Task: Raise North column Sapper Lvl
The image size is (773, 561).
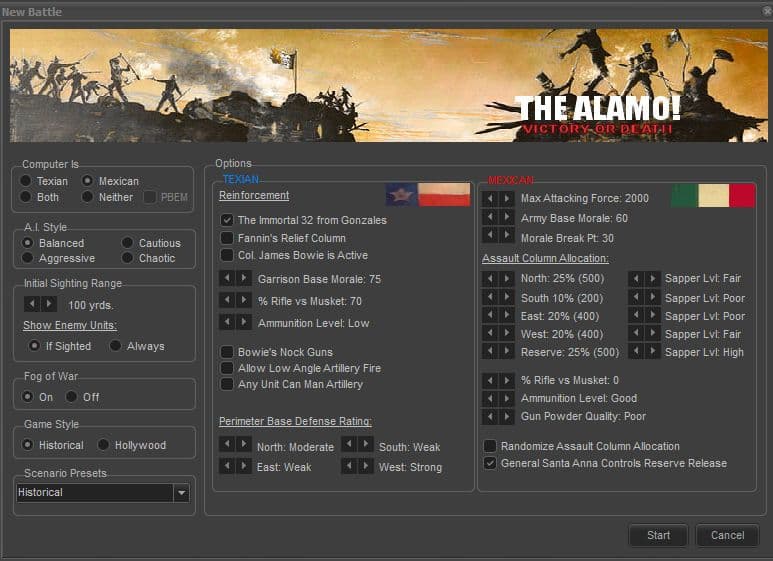Action: pos(653,279)
